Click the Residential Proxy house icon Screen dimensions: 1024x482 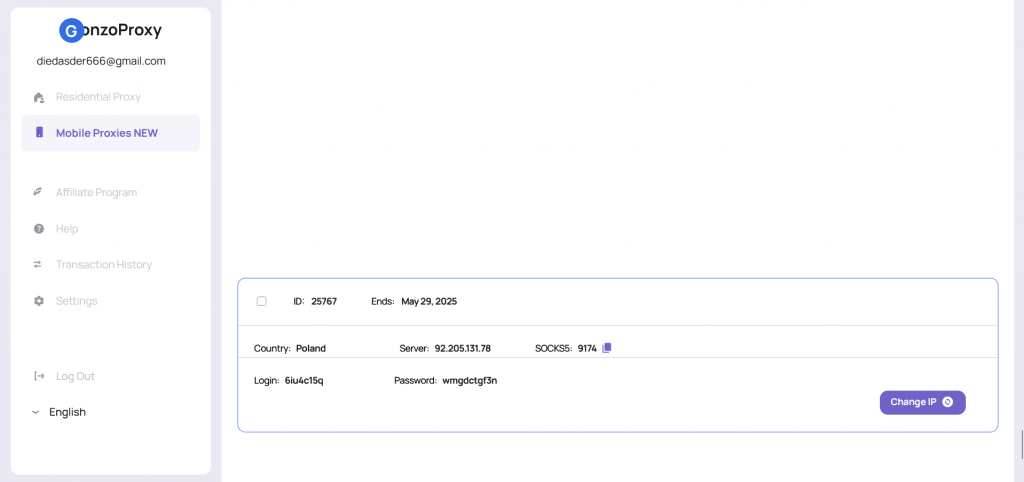click(x=39, y=97)
